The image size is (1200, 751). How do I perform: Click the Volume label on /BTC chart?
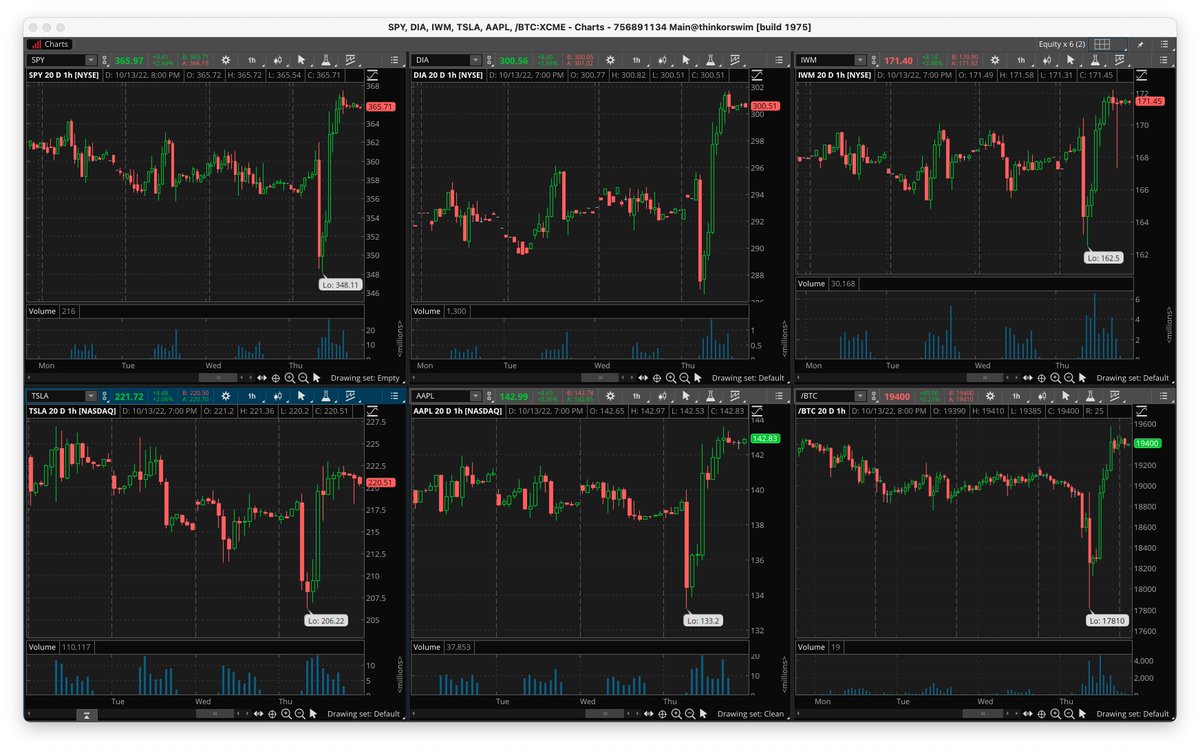click(x=811, y=647)
